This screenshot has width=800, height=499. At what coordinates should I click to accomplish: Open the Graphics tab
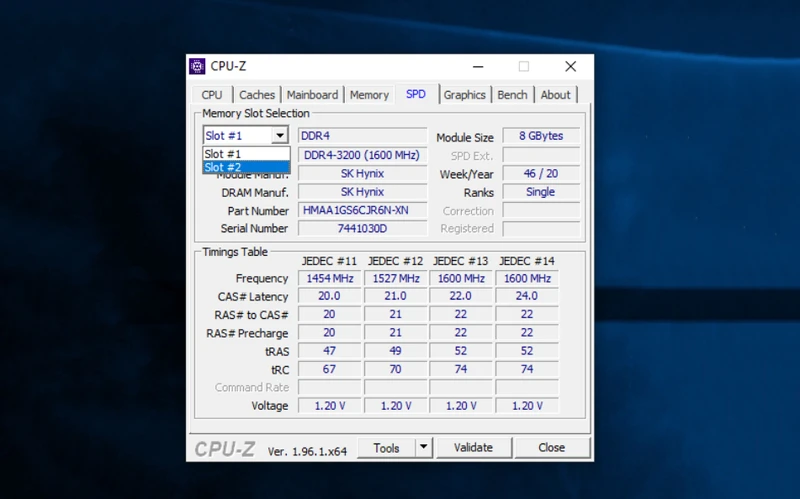(x=464, y=95)
